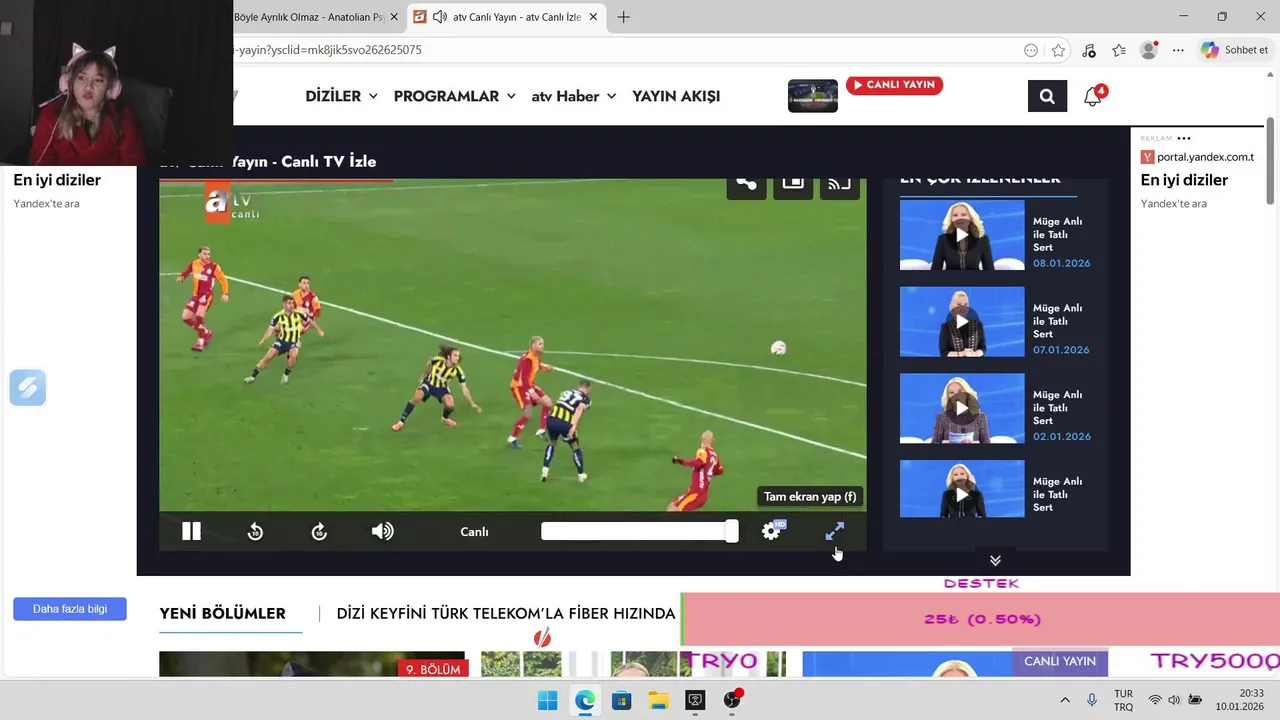Play Müge Anlı video dated 02.01.2026

pos(962,408)
